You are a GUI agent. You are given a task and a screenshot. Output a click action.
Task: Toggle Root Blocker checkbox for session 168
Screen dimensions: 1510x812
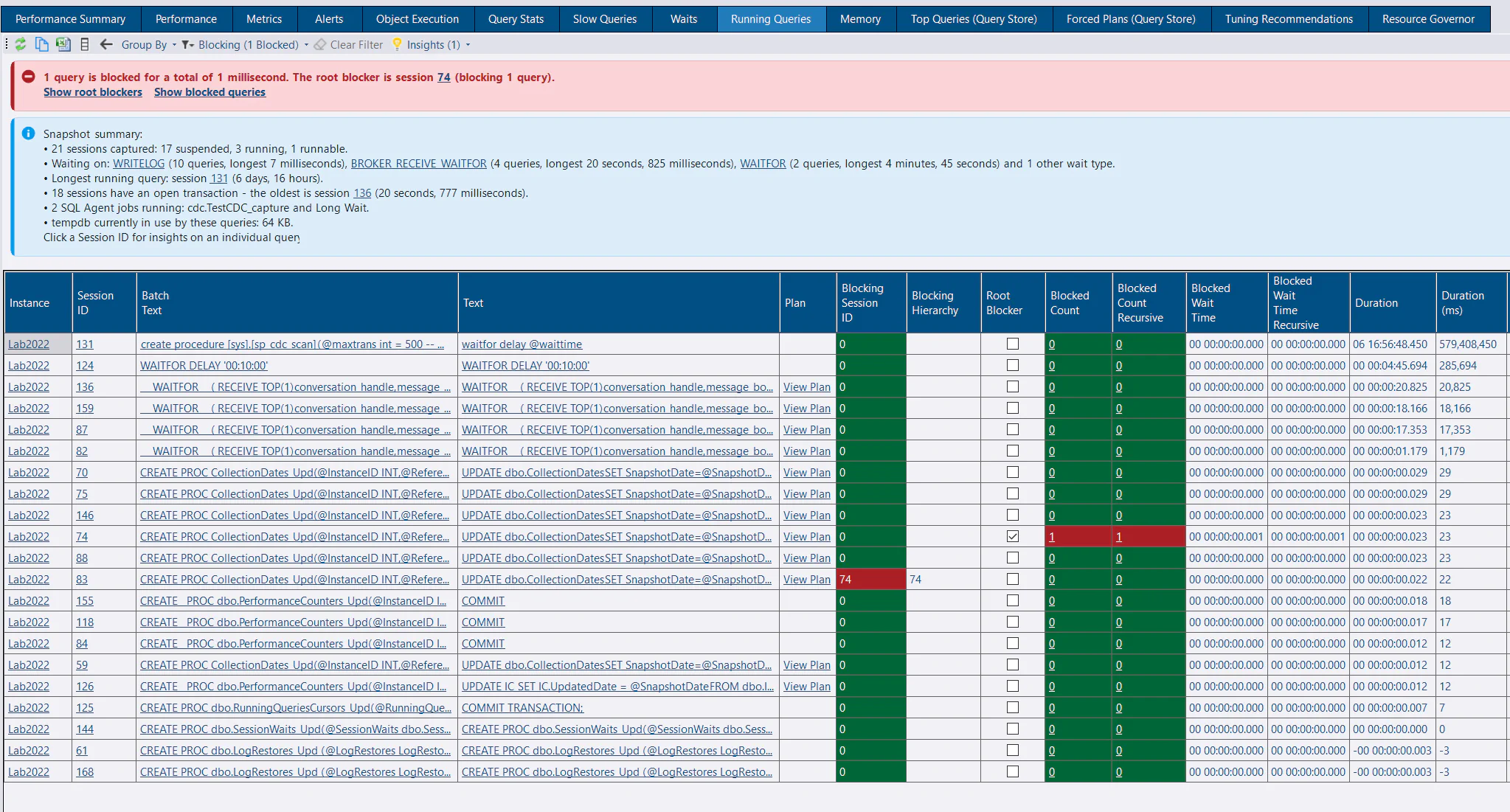tap(1013, 771)
